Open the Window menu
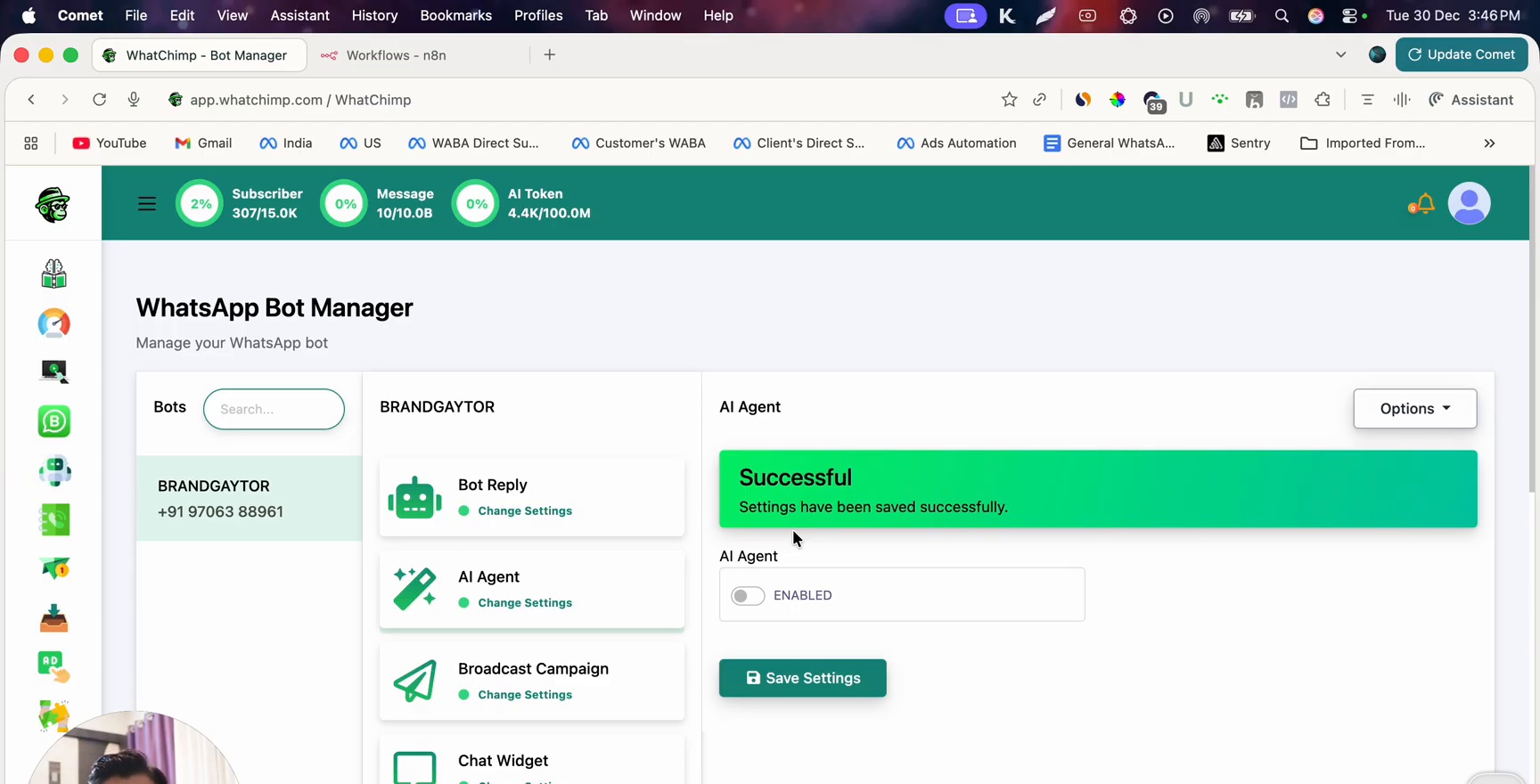 (655, 15)
